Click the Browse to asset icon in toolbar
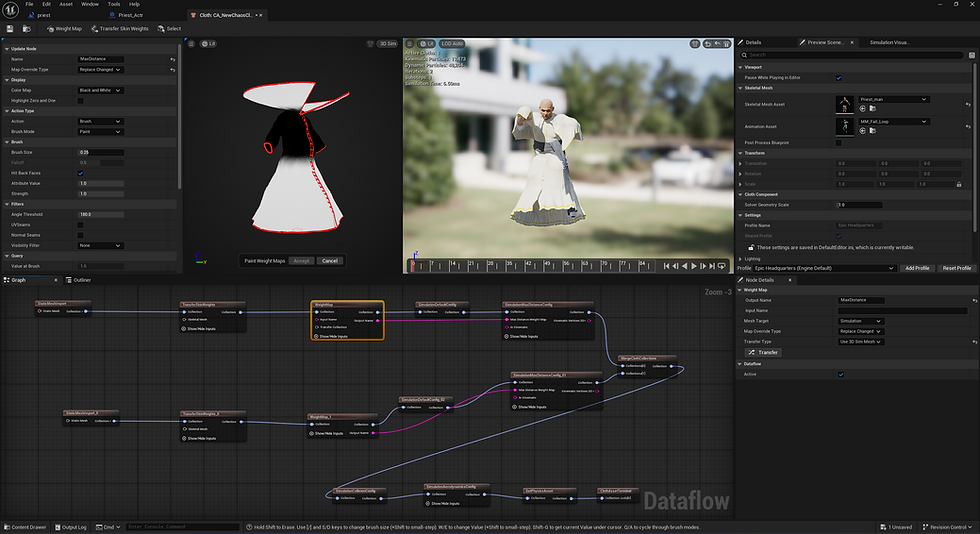This screenshot has width=980, height=534. (26, 29)
